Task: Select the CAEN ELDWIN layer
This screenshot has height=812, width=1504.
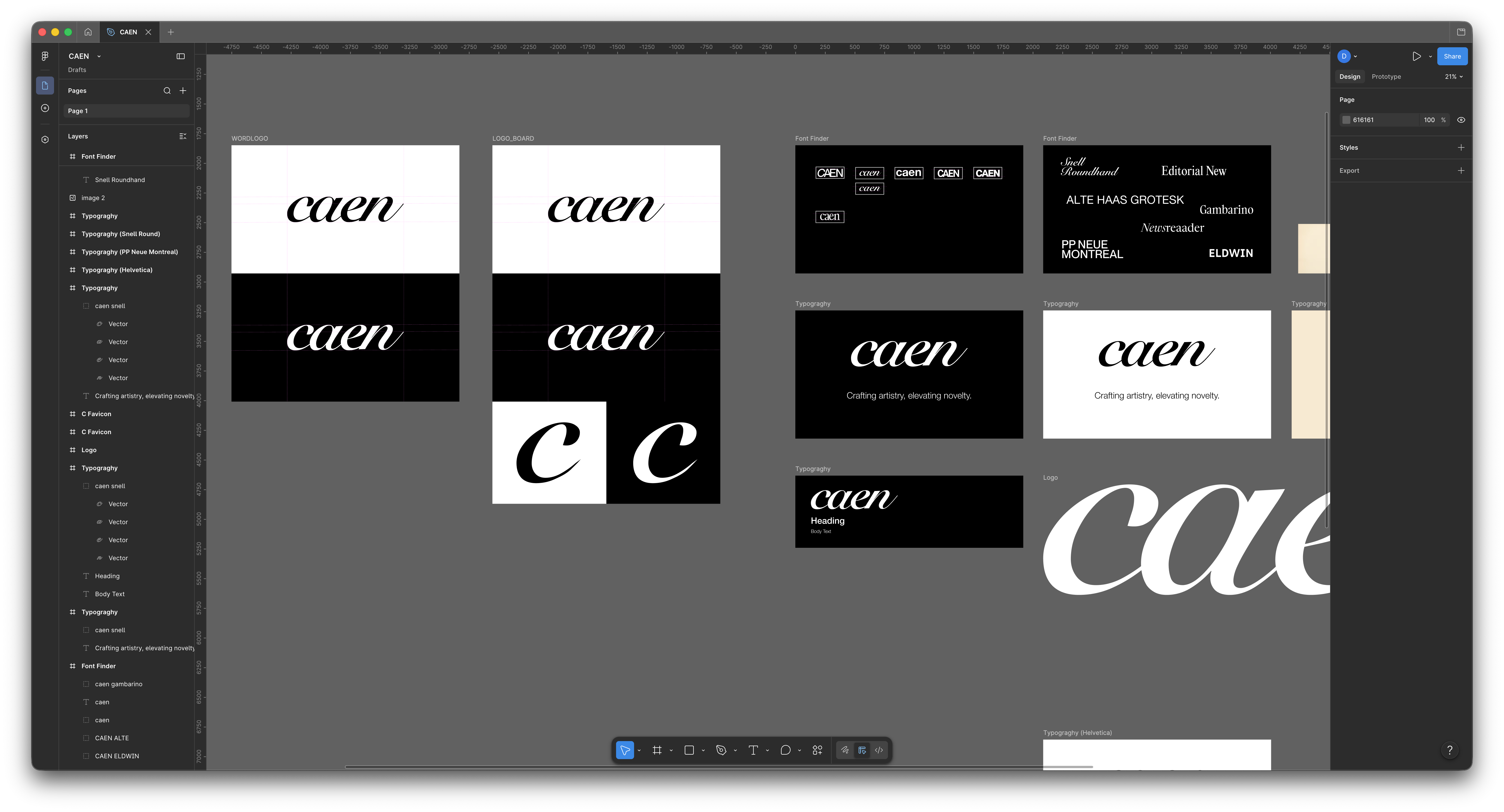Action: (x=127, y=756)
